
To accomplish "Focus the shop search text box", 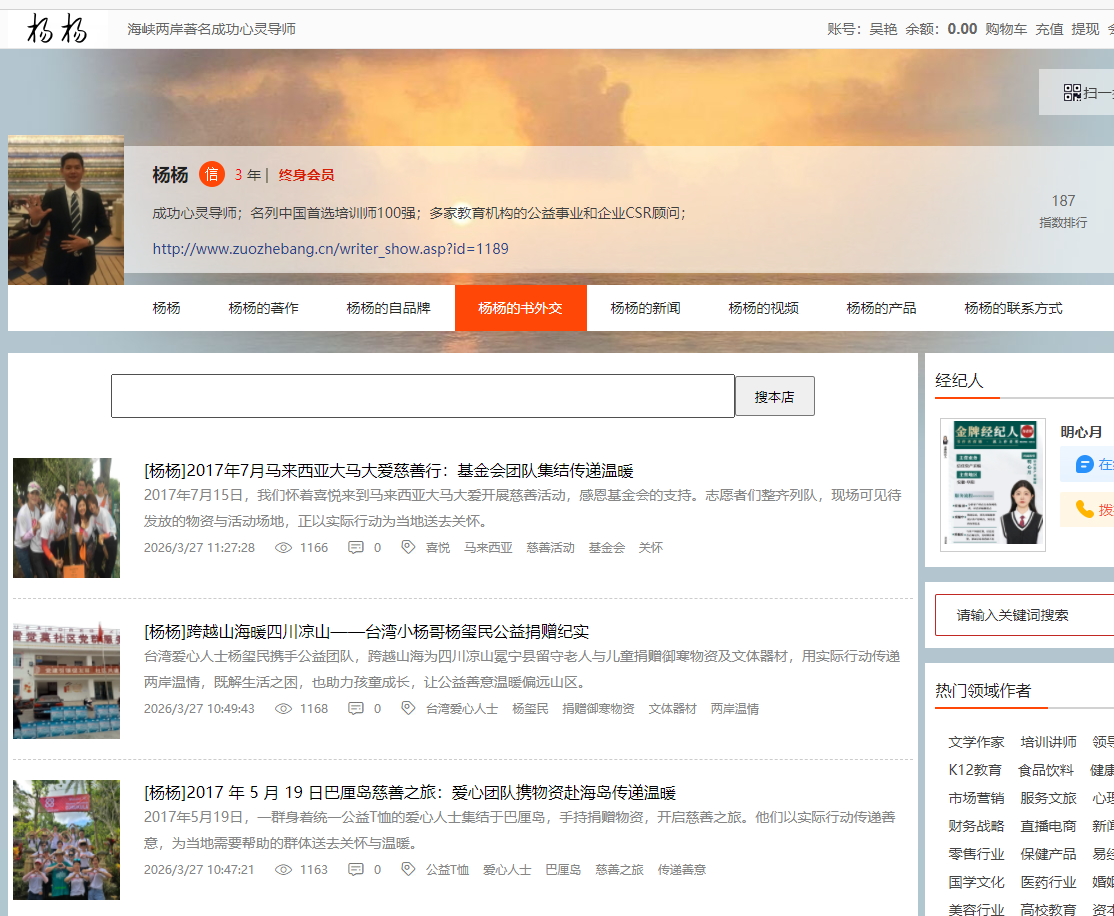I will [422, 396].
